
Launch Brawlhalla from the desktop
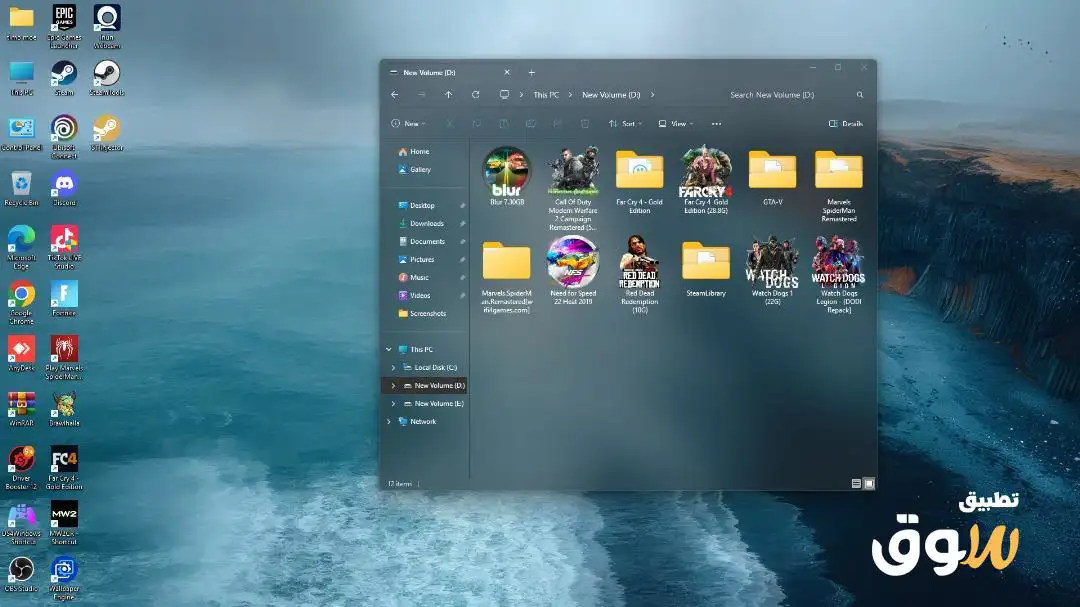pos(64,408)
